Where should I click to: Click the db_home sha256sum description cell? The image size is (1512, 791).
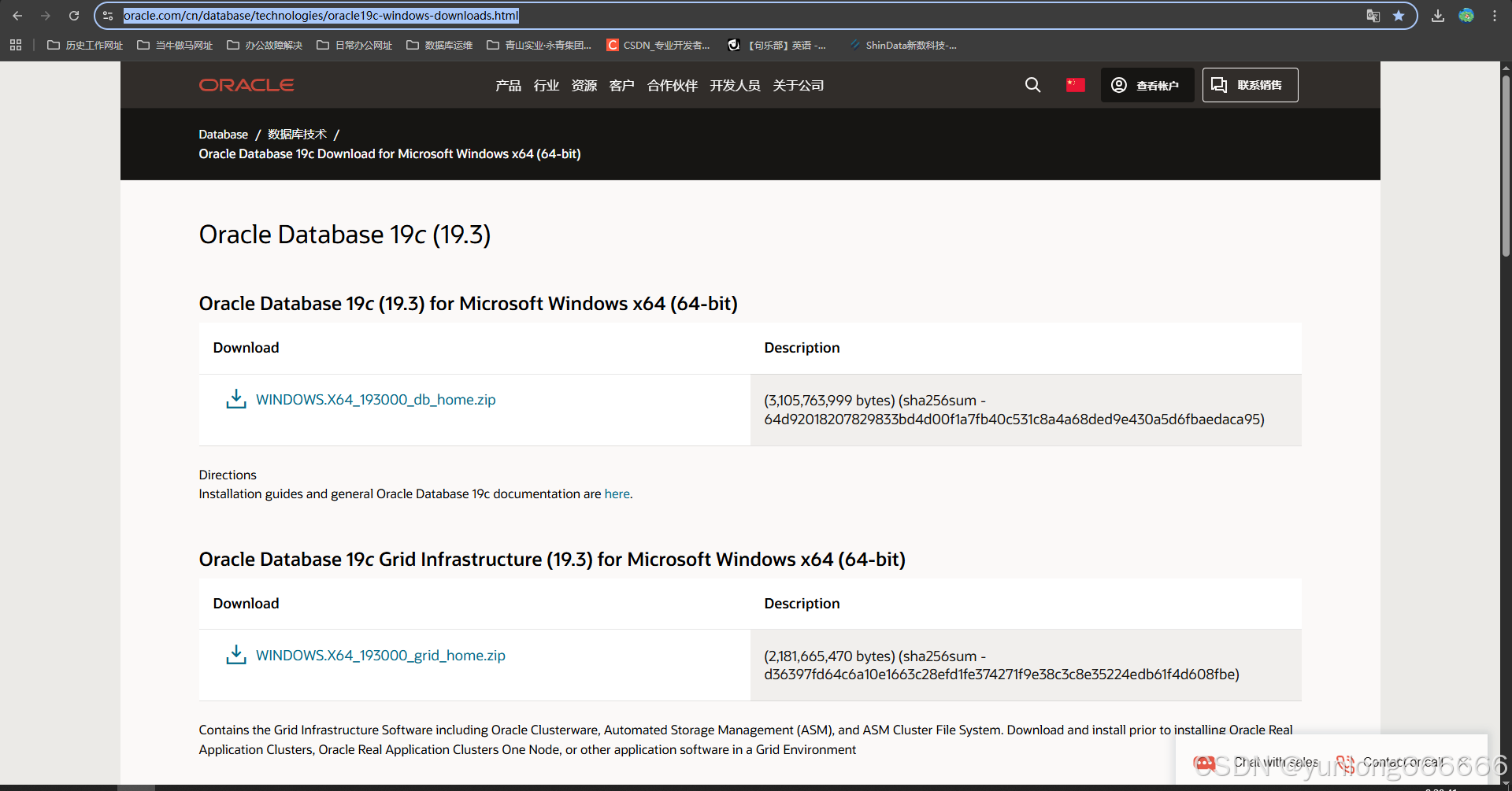click(1025, 410)
